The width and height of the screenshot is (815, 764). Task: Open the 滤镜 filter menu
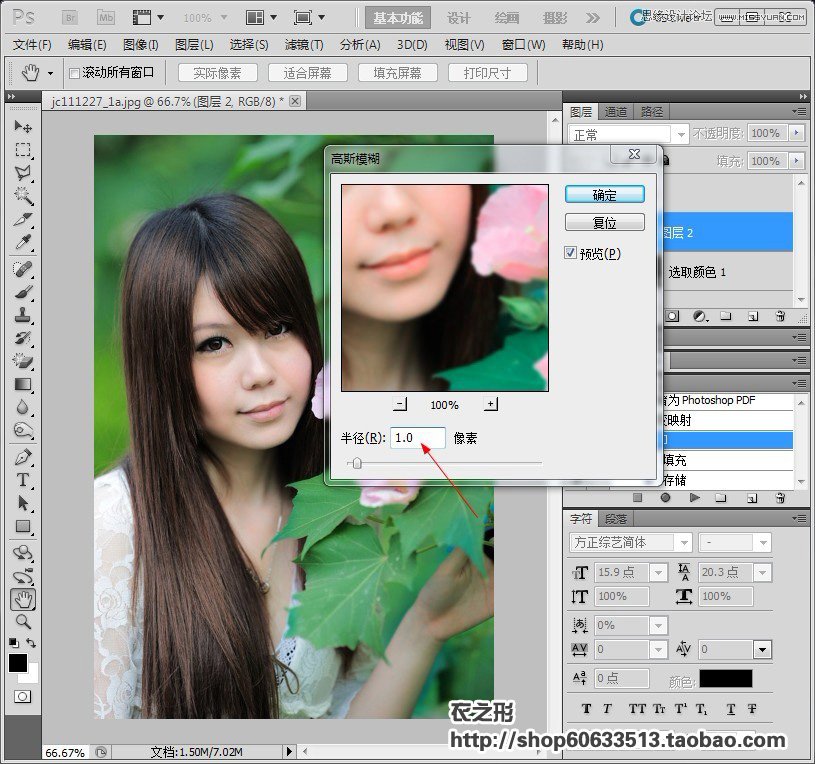[x=304, y=45]
